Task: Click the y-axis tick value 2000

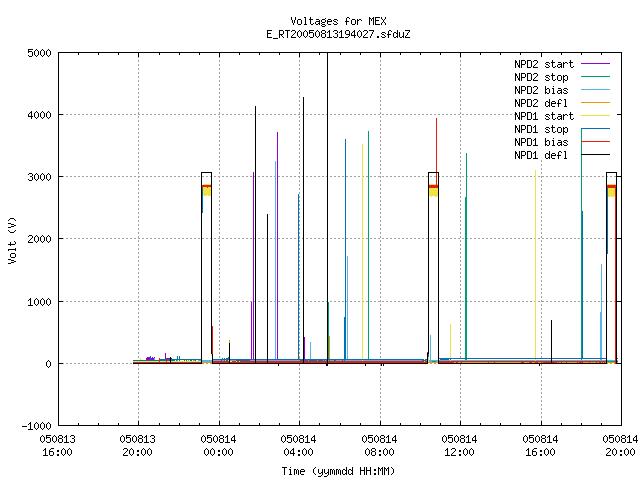Action: (x=40, y=239)
